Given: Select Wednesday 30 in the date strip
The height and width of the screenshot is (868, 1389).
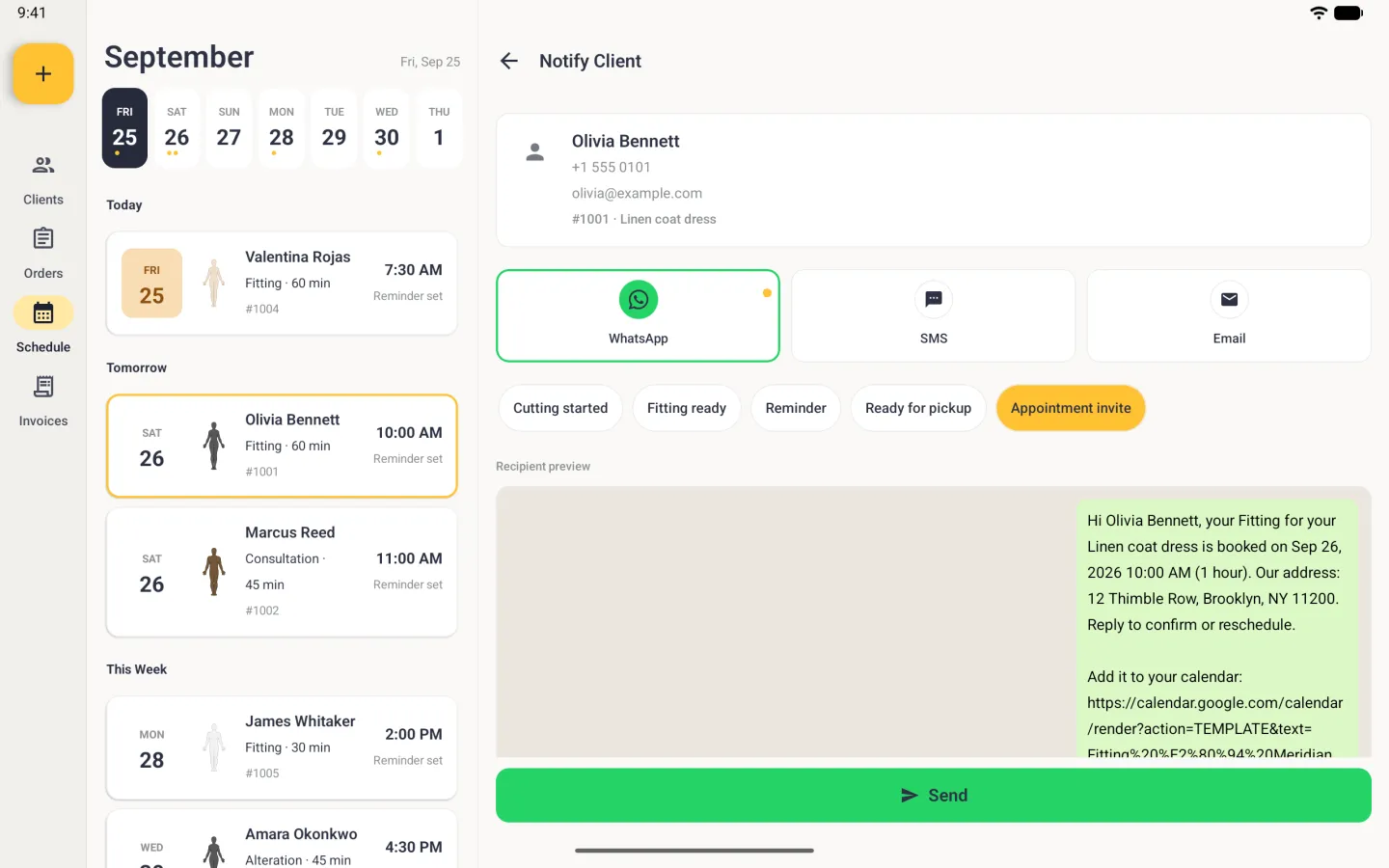Looking at the screenshot, I should tap(387, 128).
